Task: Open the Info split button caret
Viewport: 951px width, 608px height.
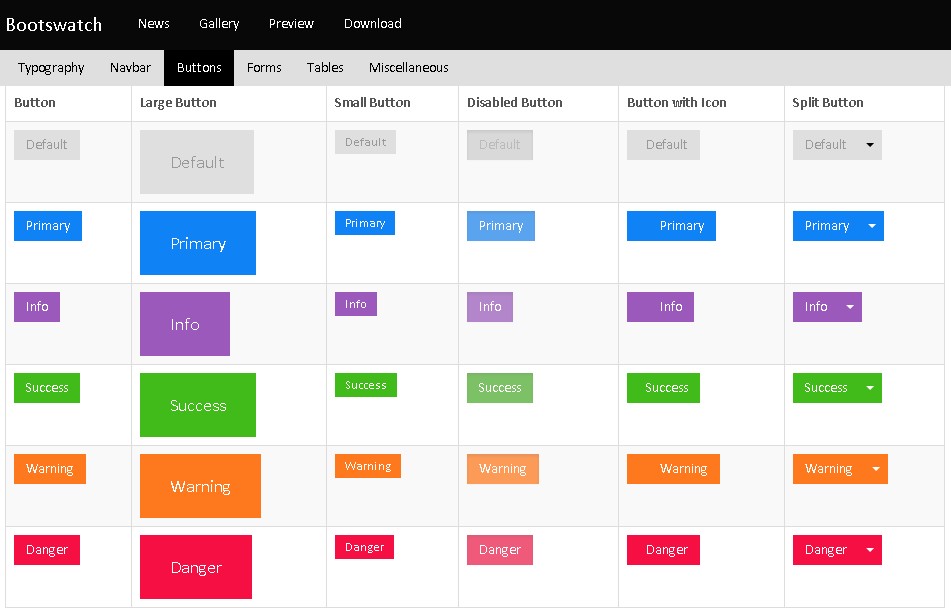Action: tap(850, 307)
